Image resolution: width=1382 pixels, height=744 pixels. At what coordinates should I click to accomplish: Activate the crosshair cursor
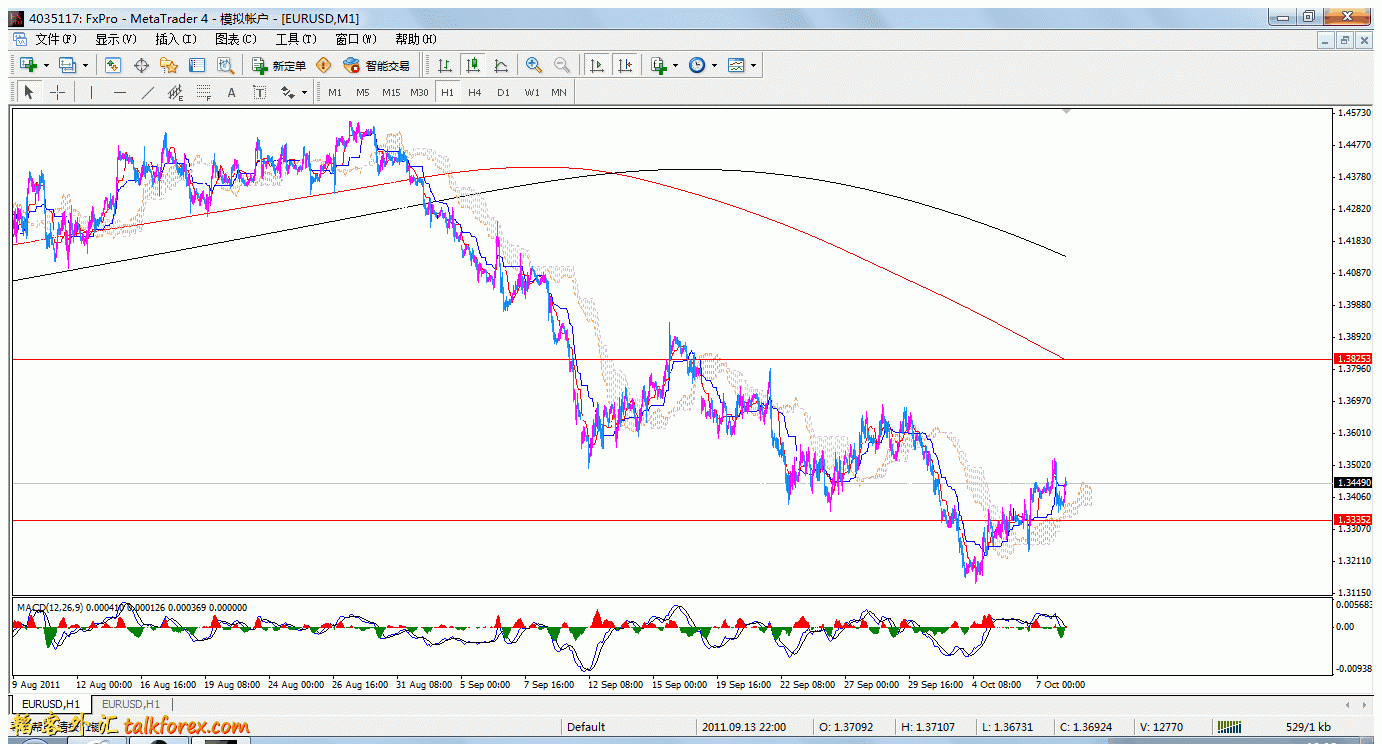tap(58, 92)
